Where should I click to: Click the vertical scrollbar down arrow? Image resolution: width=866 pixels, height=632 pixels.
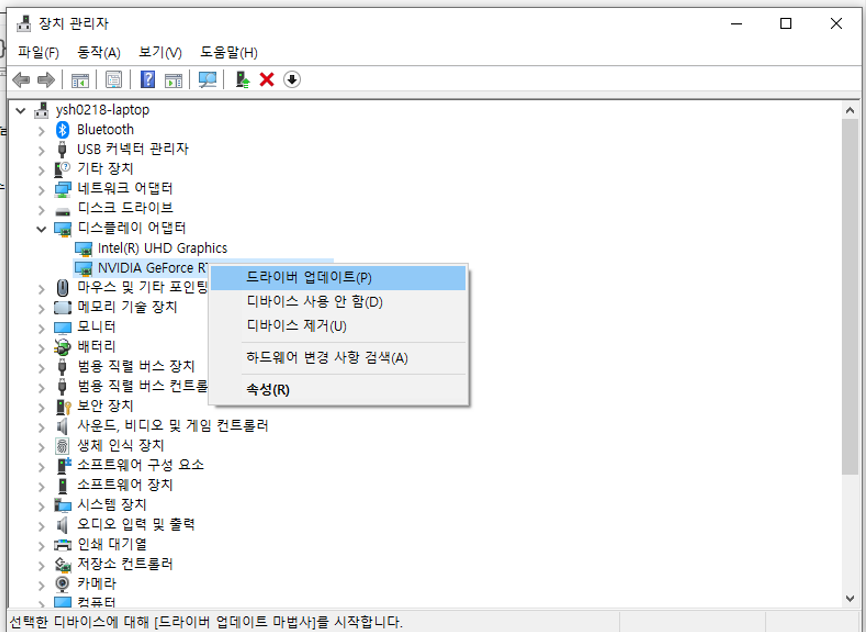850,598
